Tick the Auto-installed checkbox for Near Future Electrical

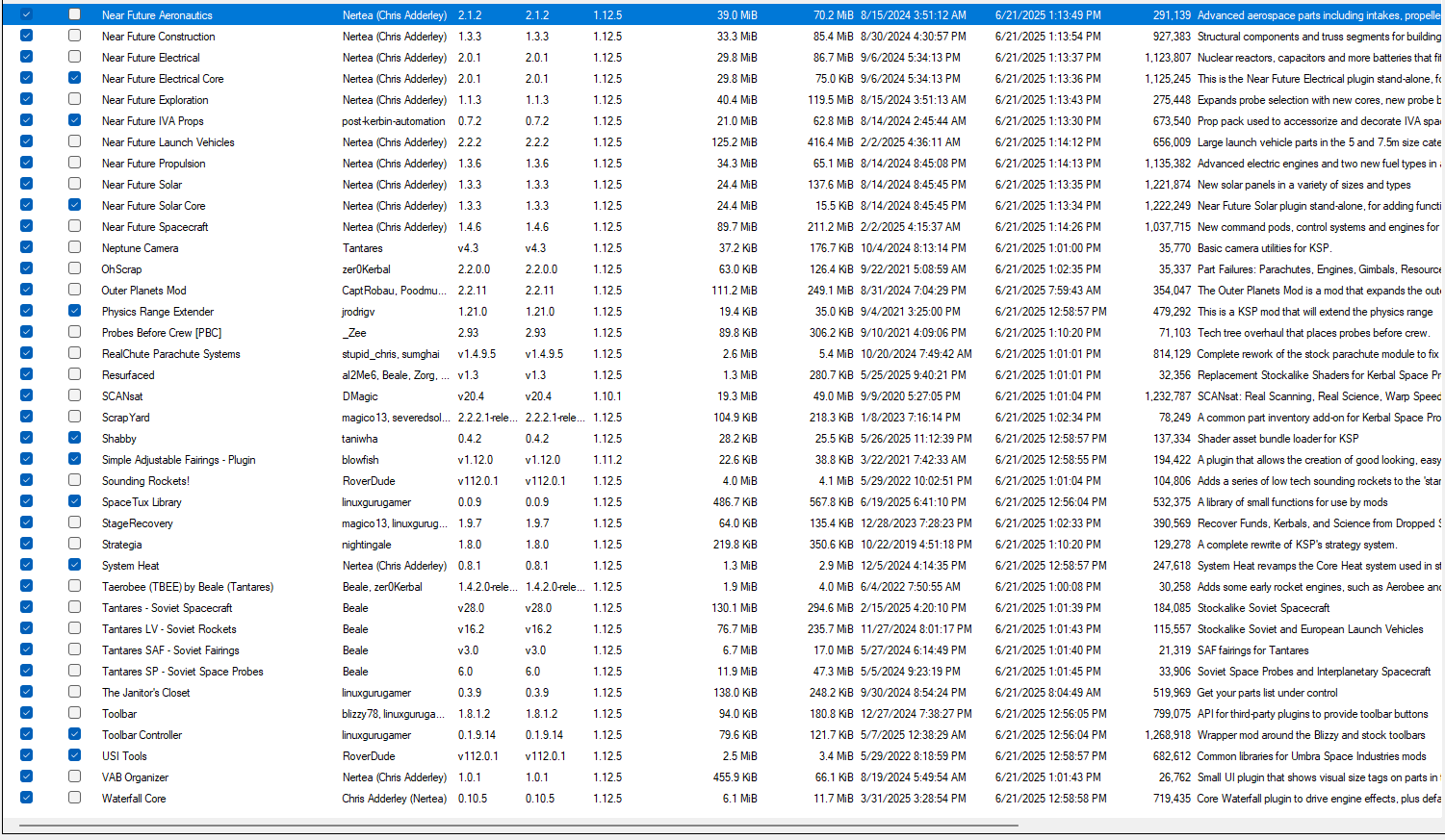[74, 57]
